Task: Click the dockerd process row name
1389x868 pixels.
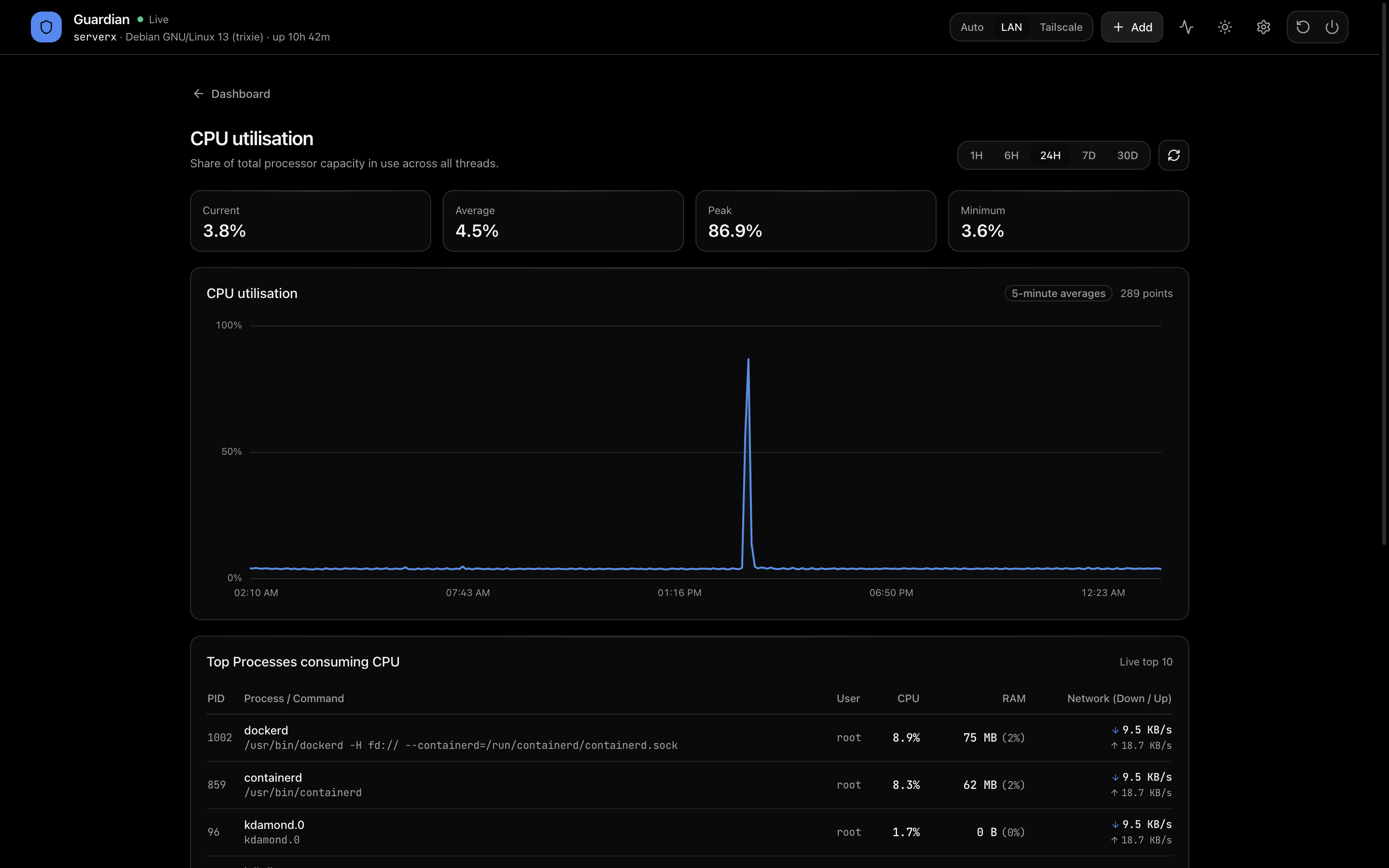Action: 266,730
